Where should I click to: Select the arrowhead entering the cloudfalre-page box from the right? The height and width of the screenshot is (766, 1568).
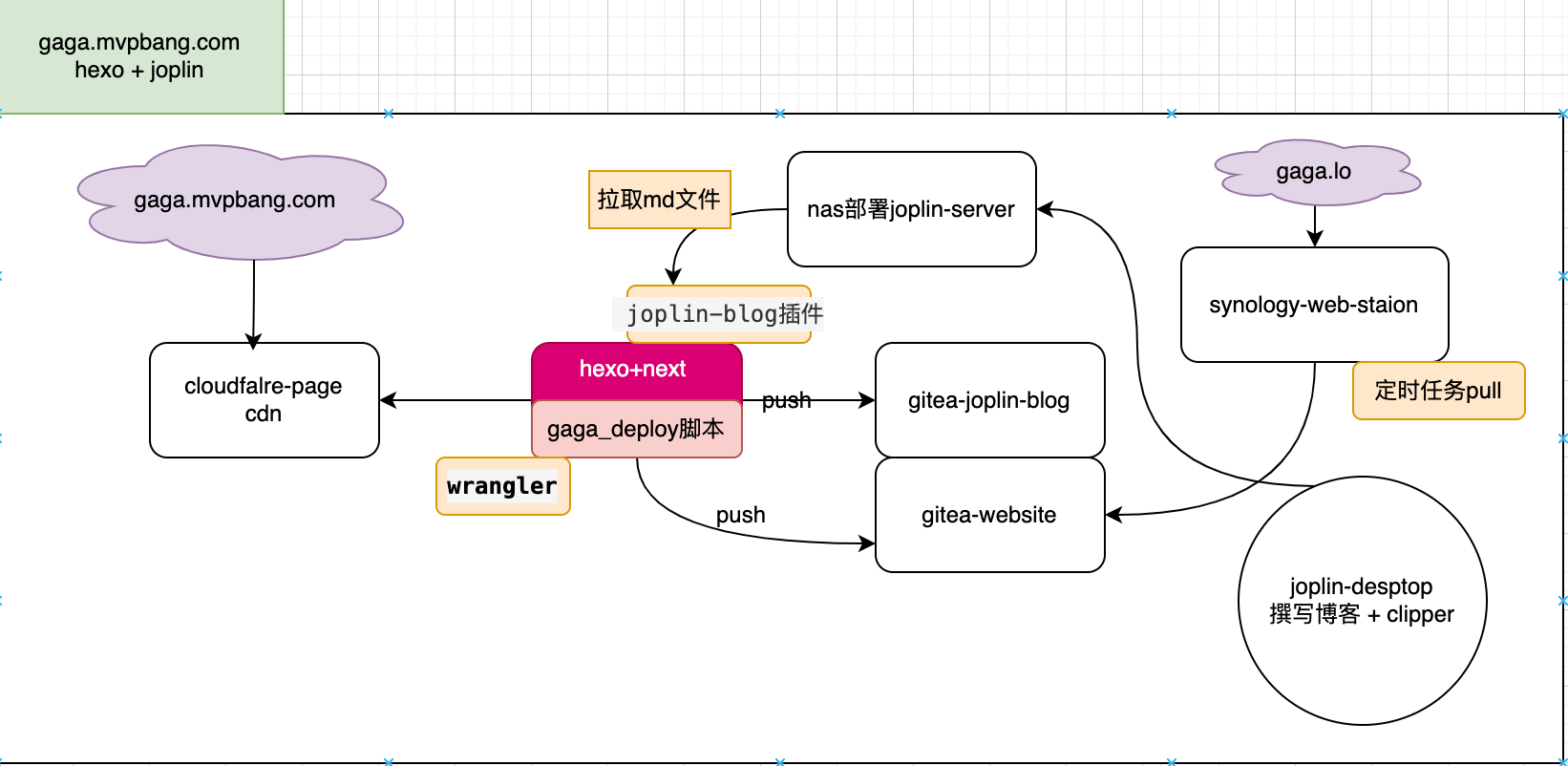[x=389, y=400]
